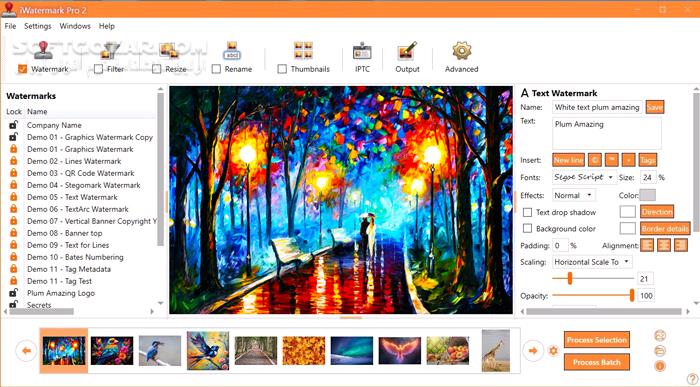
Task: Click the add images round icon
Action: 660,336
